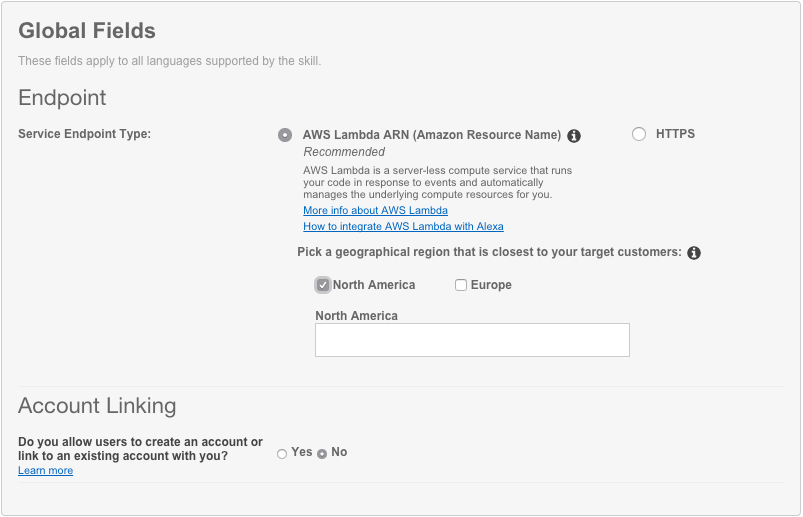803x517 pixels.
Task: Uncheck the North America region checkbox
Action: (x=323, y=285)
